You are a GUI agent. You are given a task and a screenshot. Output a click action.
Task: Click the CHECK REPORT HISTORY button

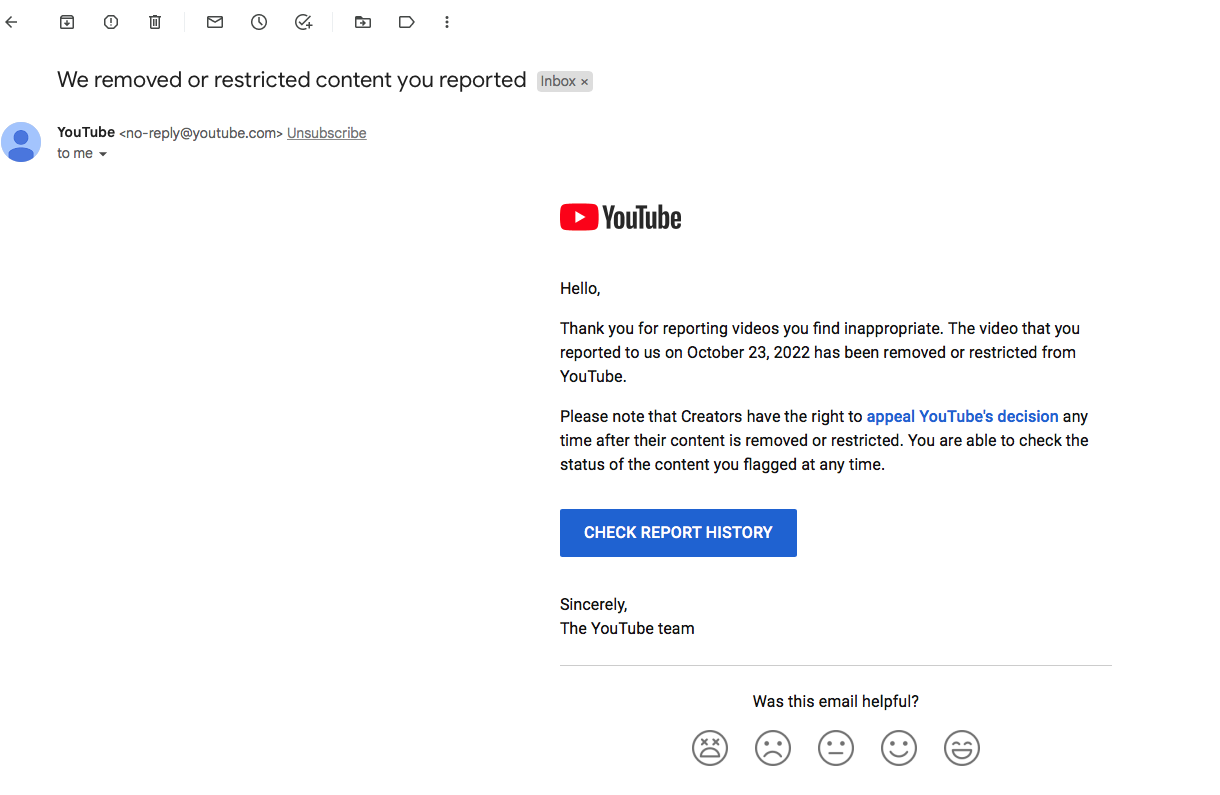pos(678,533)
